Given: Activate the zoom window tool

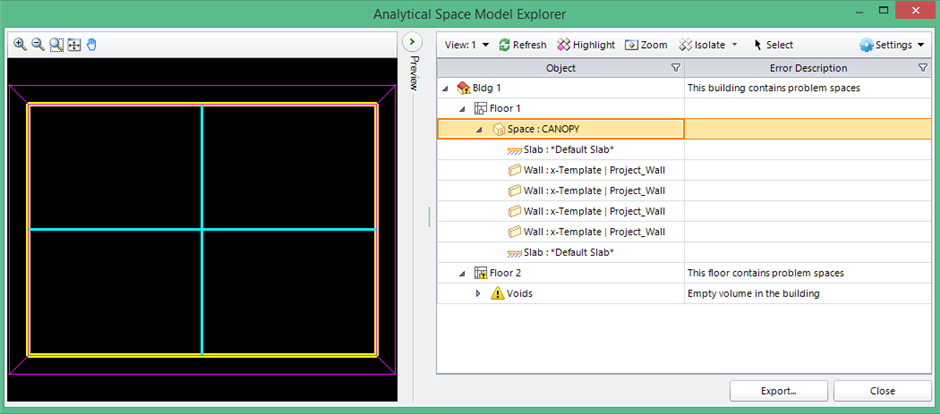Looking at the screenshot, I should pos(56,44).
